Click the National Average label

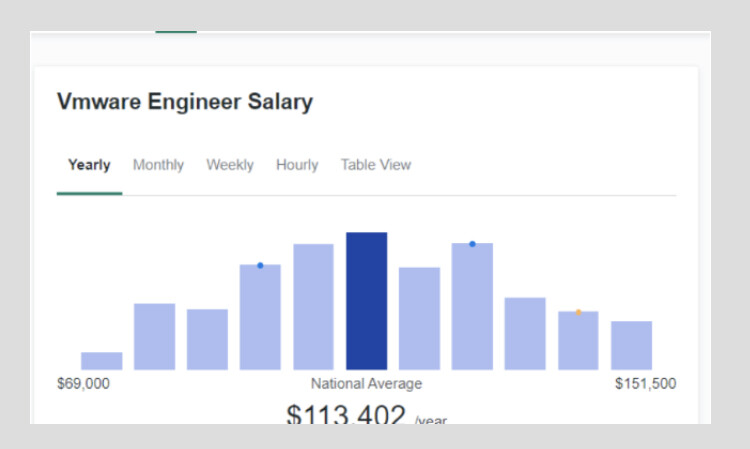[366, 383]
